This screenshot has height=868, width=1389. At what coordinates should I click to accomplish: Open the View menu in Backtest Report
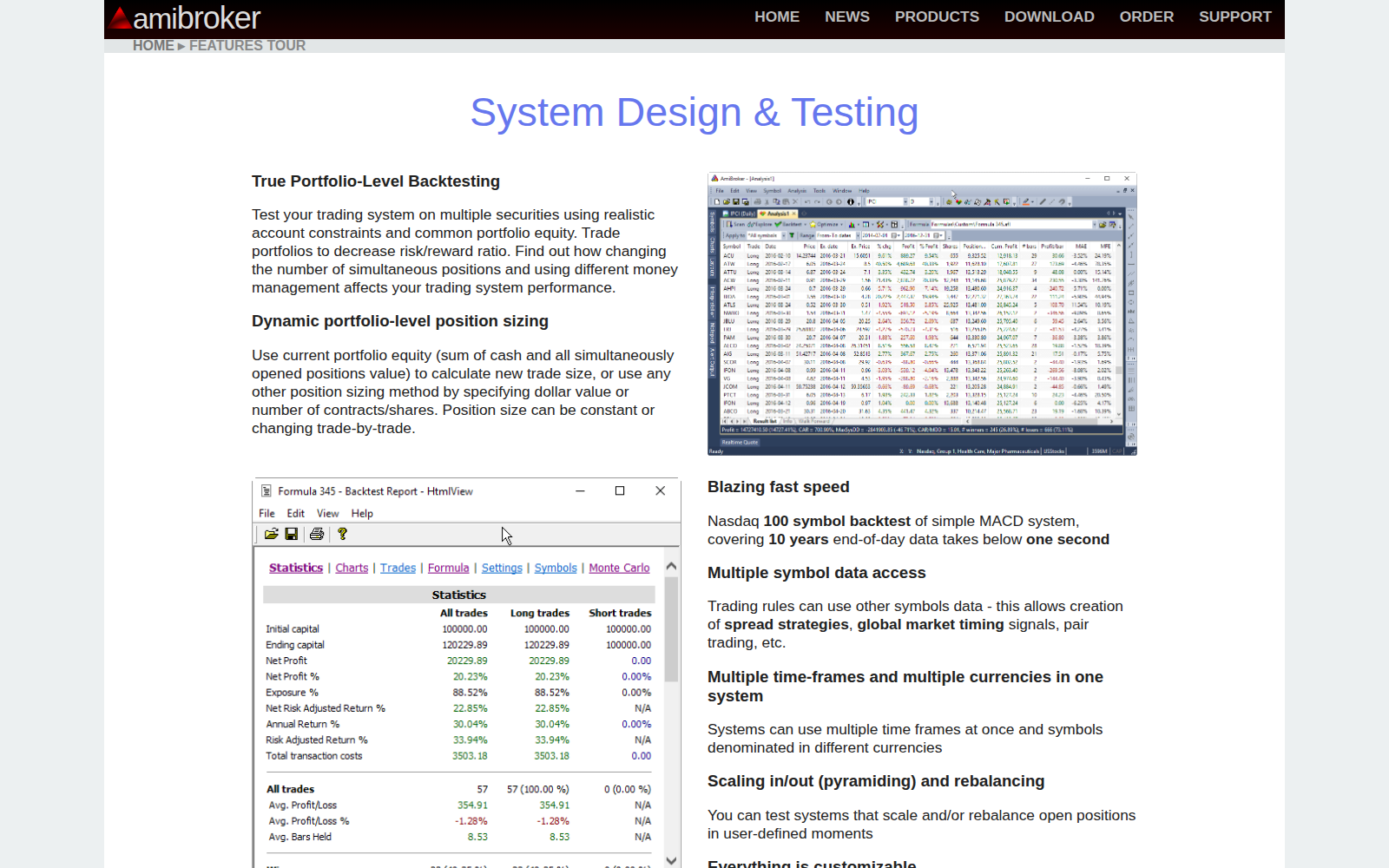coord(327,513)
